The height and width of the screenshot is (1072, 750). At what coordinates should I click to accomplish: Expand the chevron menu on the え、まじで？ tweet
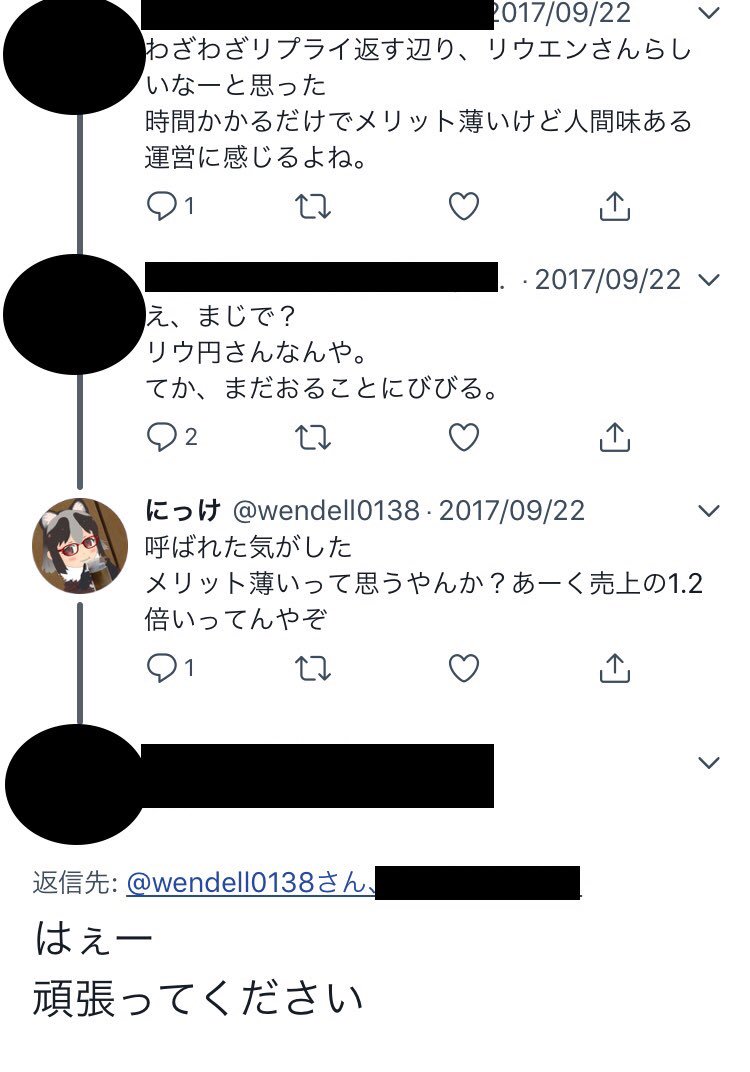coord(710,280)
